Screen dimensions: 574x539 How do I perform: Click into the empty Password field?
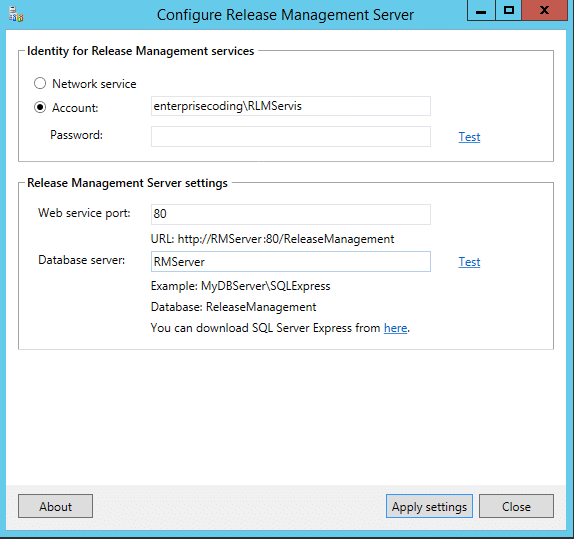[291, 137]
